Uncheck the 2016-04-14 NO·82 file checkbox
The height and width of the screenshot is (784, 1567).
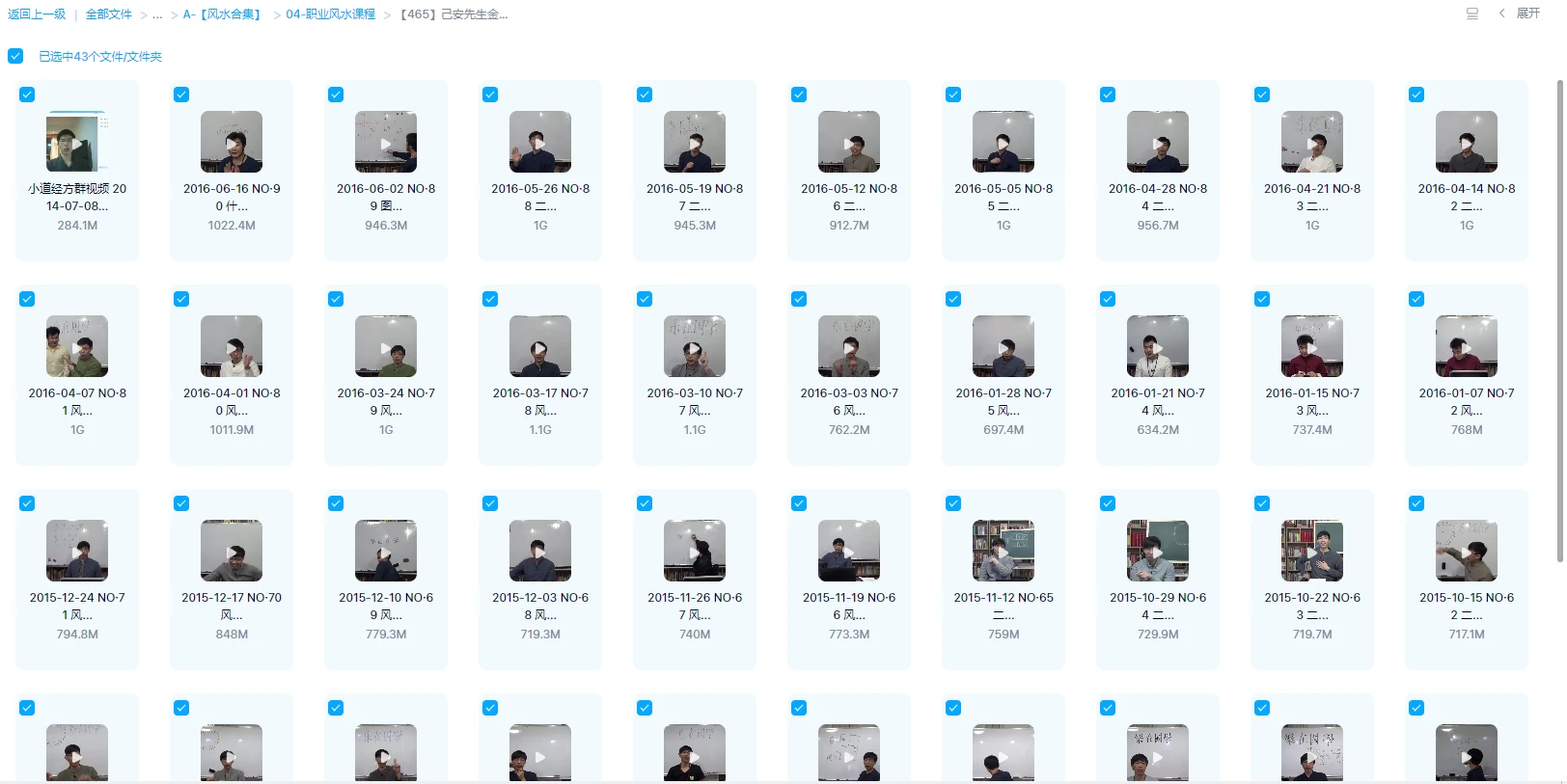click(1416, 95)
